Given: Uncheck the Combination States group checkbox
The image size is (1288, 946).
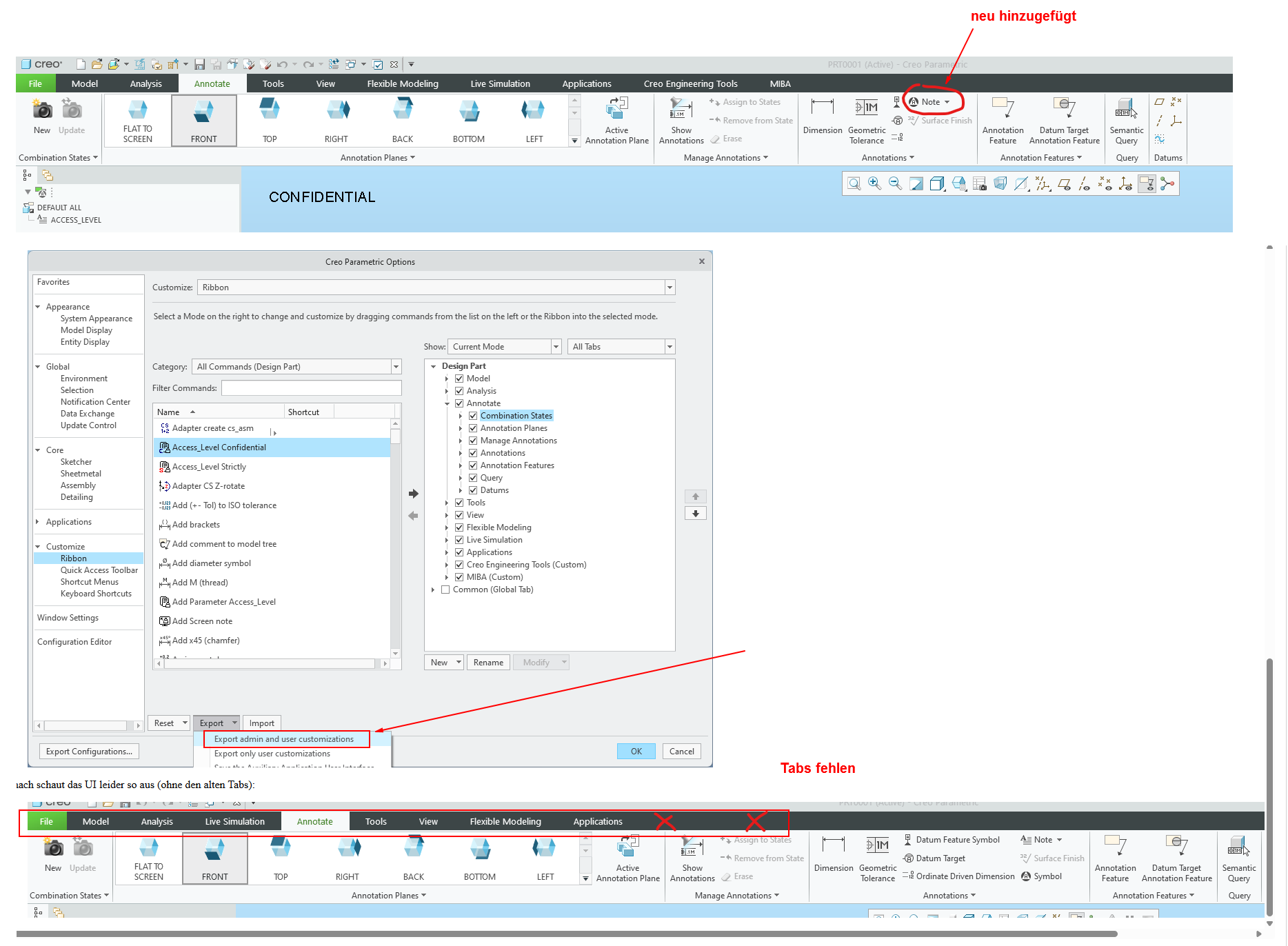Looking at the screenshot, I should pyautogui.click(x=473, y=416).
